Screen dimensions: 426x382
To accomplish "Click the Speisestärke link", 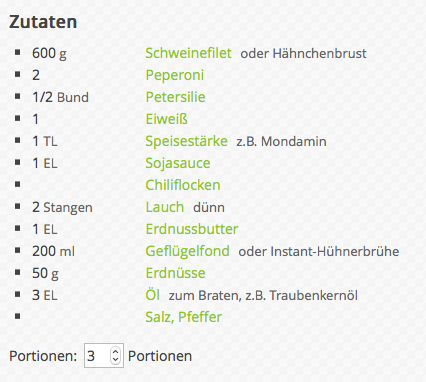I will tap(186, 142).
